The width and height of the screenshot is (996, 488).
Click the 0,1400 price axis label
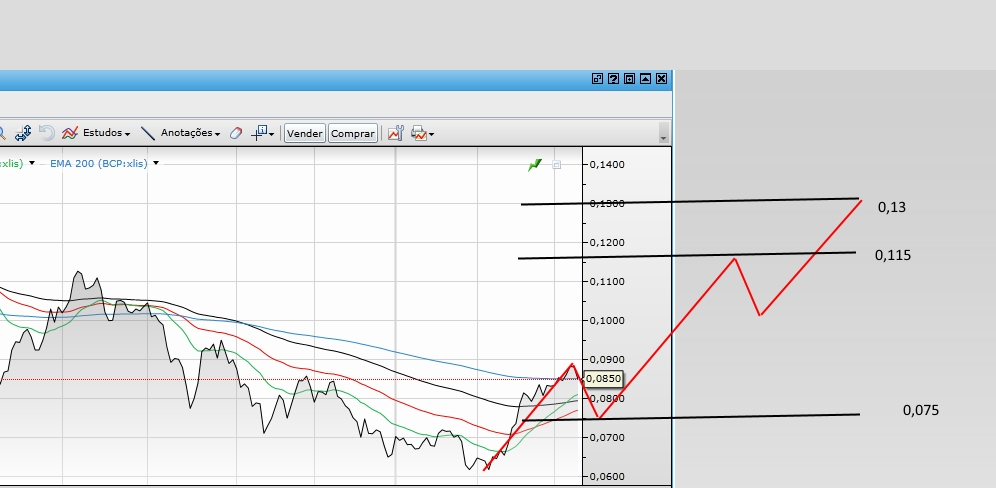coord(607,165)
